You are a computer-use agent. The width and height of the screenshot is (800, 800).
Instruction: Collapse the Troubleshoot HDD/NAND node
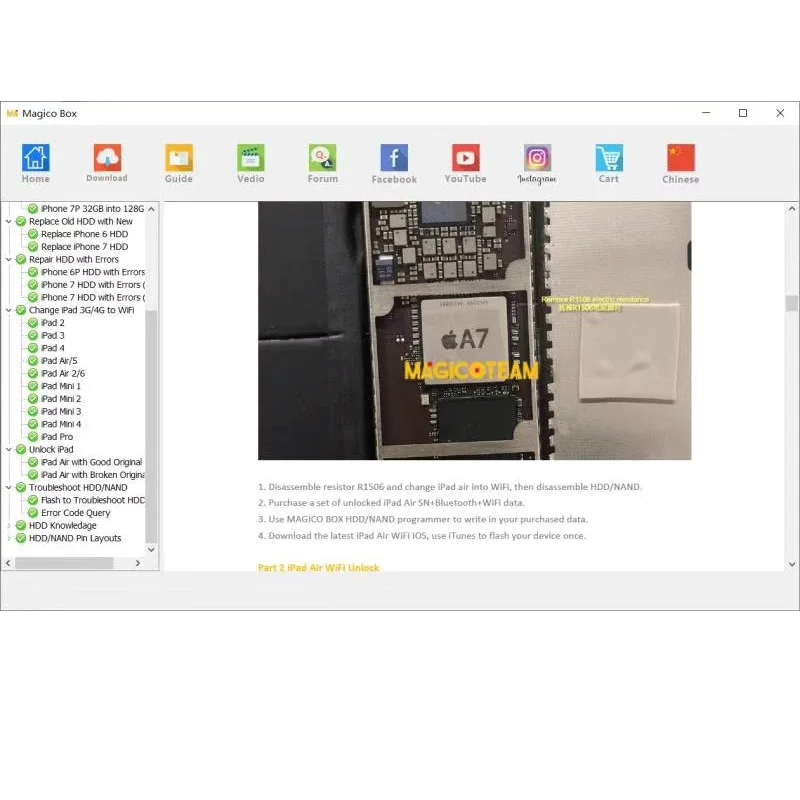9,488
